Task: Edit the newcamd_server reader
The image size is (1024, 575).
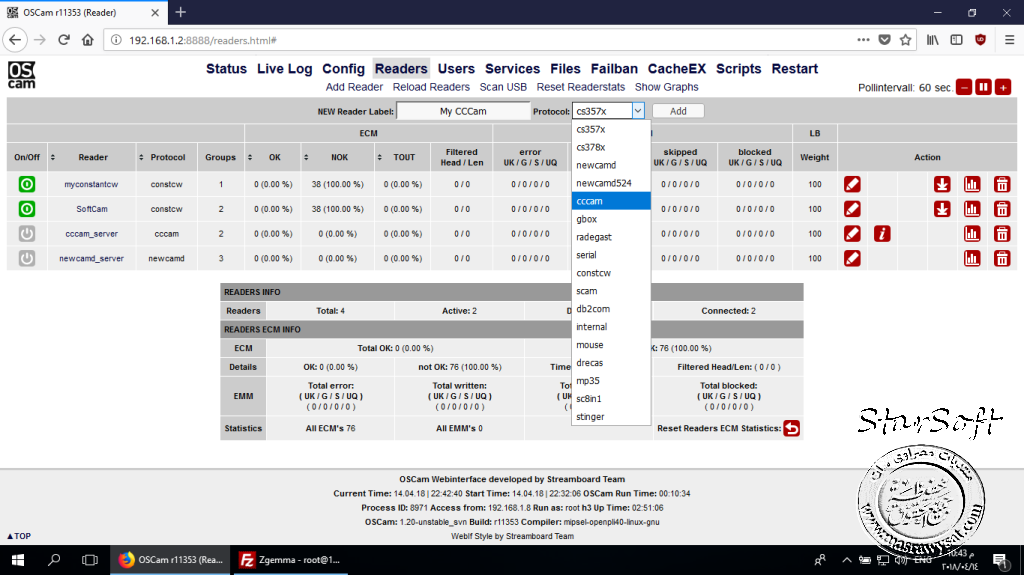Action: [x=852, y=259]
